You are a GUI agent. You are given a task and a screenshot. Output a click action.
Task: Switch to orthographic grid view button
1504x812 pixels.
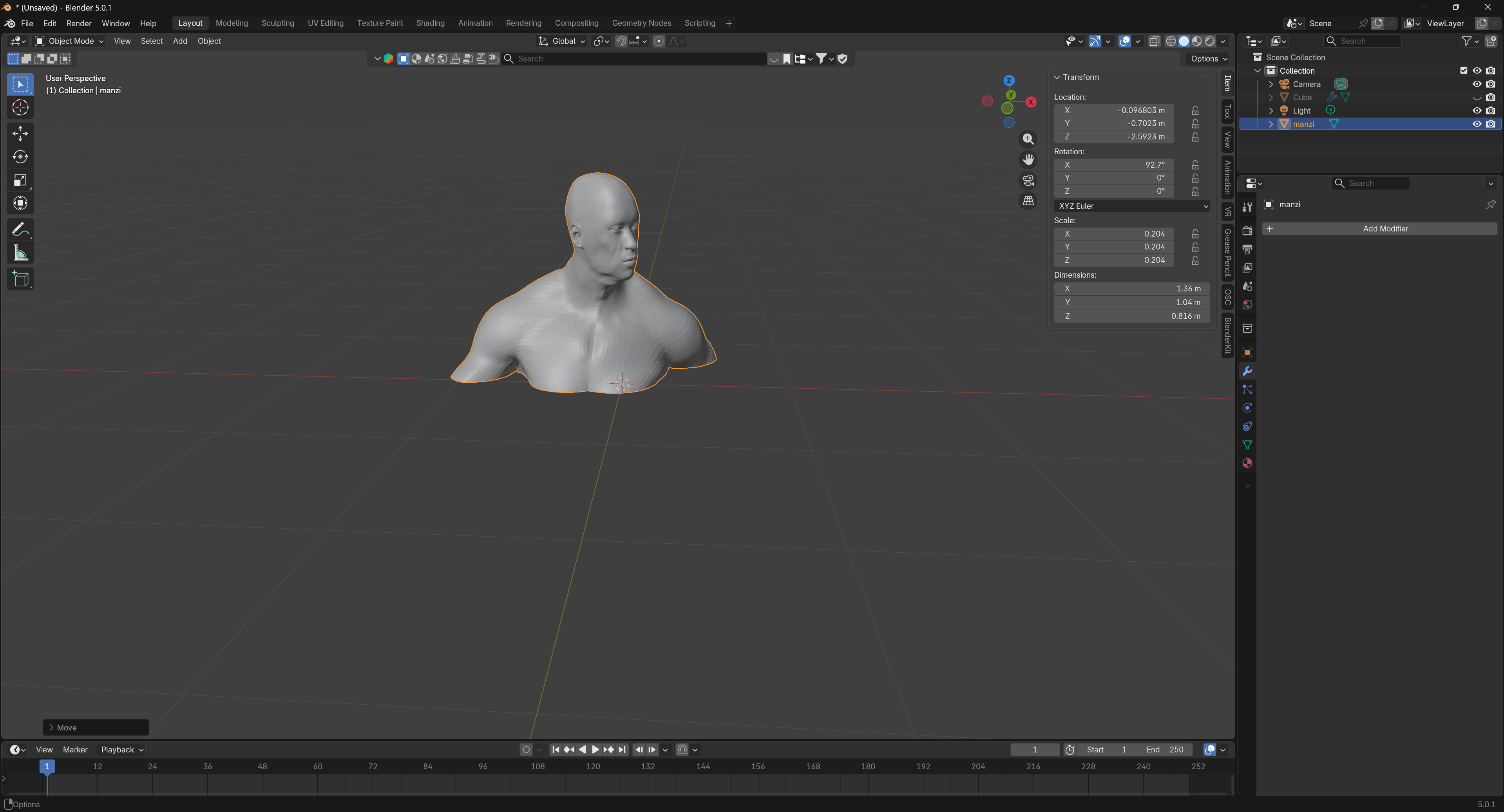[1028, 201]
